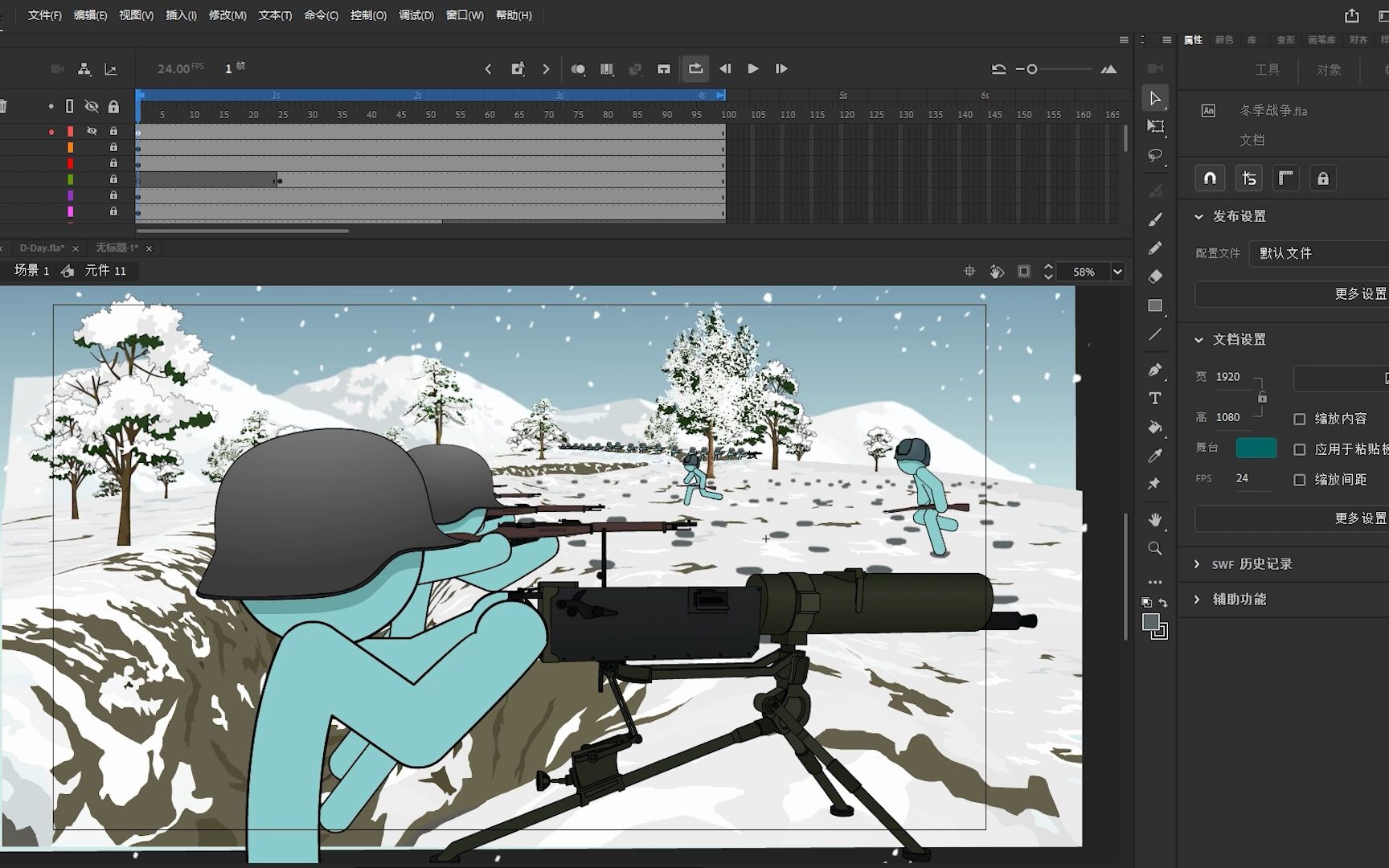Select the Eyedropper tool
Image resolution: width=1389 pixels, height=868 pixels.
point(1155,456)
